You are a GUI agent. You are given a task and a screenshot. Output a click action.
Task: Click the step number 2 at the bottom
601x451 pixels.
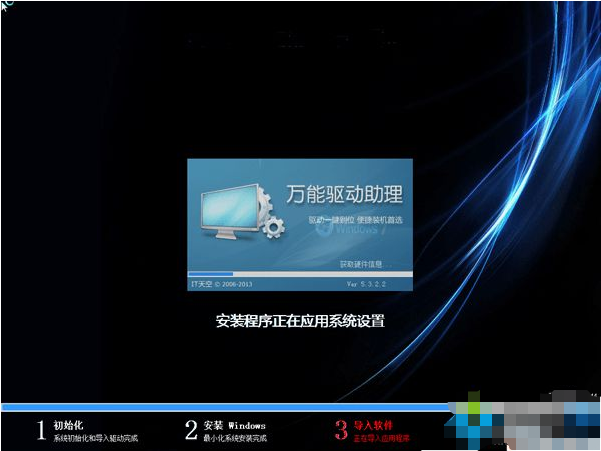pyautogui.click(x=191, y=430)
